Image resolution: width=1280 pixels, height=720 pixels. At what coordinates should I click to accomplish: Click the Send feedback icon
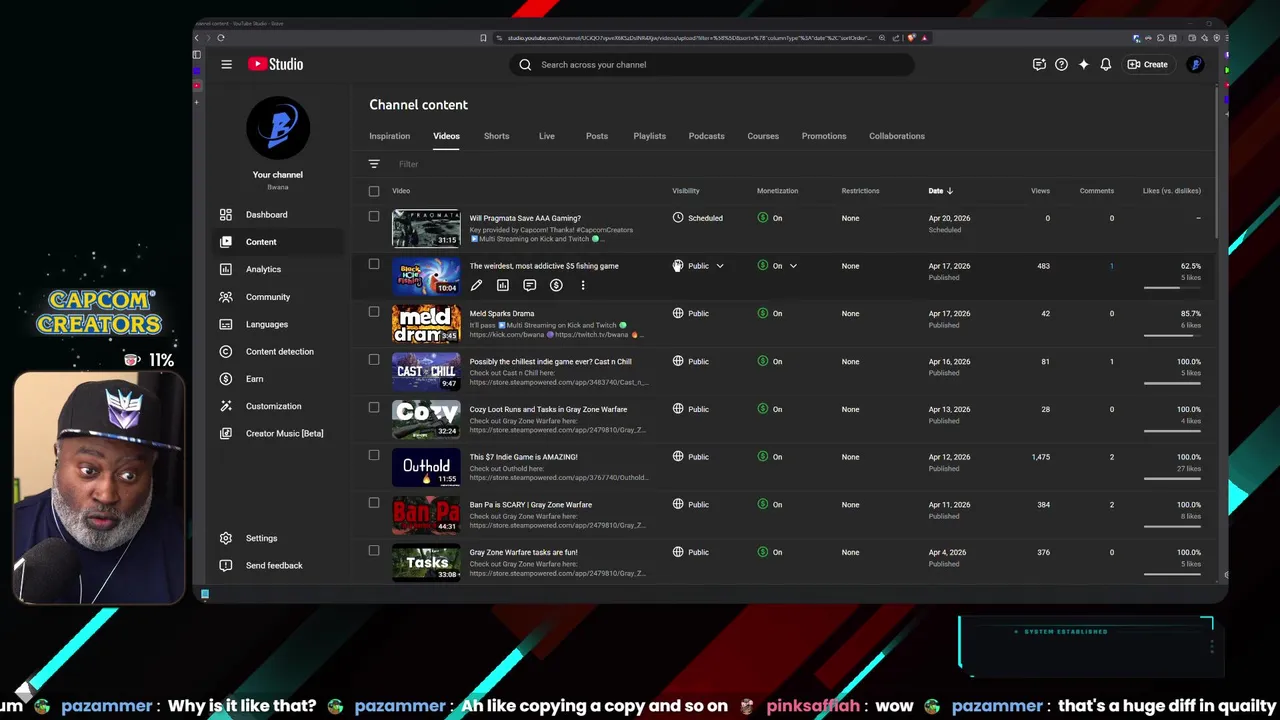(226, 565)
